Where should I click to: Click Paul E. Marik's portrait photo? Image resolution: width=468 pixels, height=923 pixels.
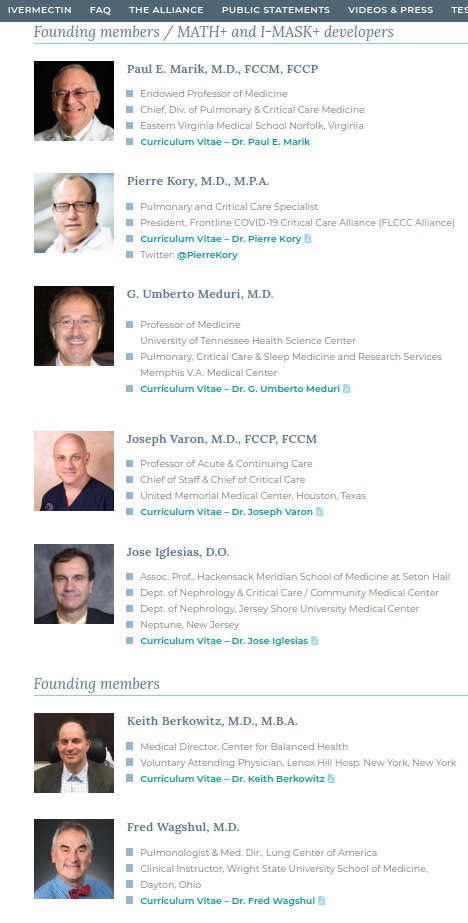click(74, 101)
